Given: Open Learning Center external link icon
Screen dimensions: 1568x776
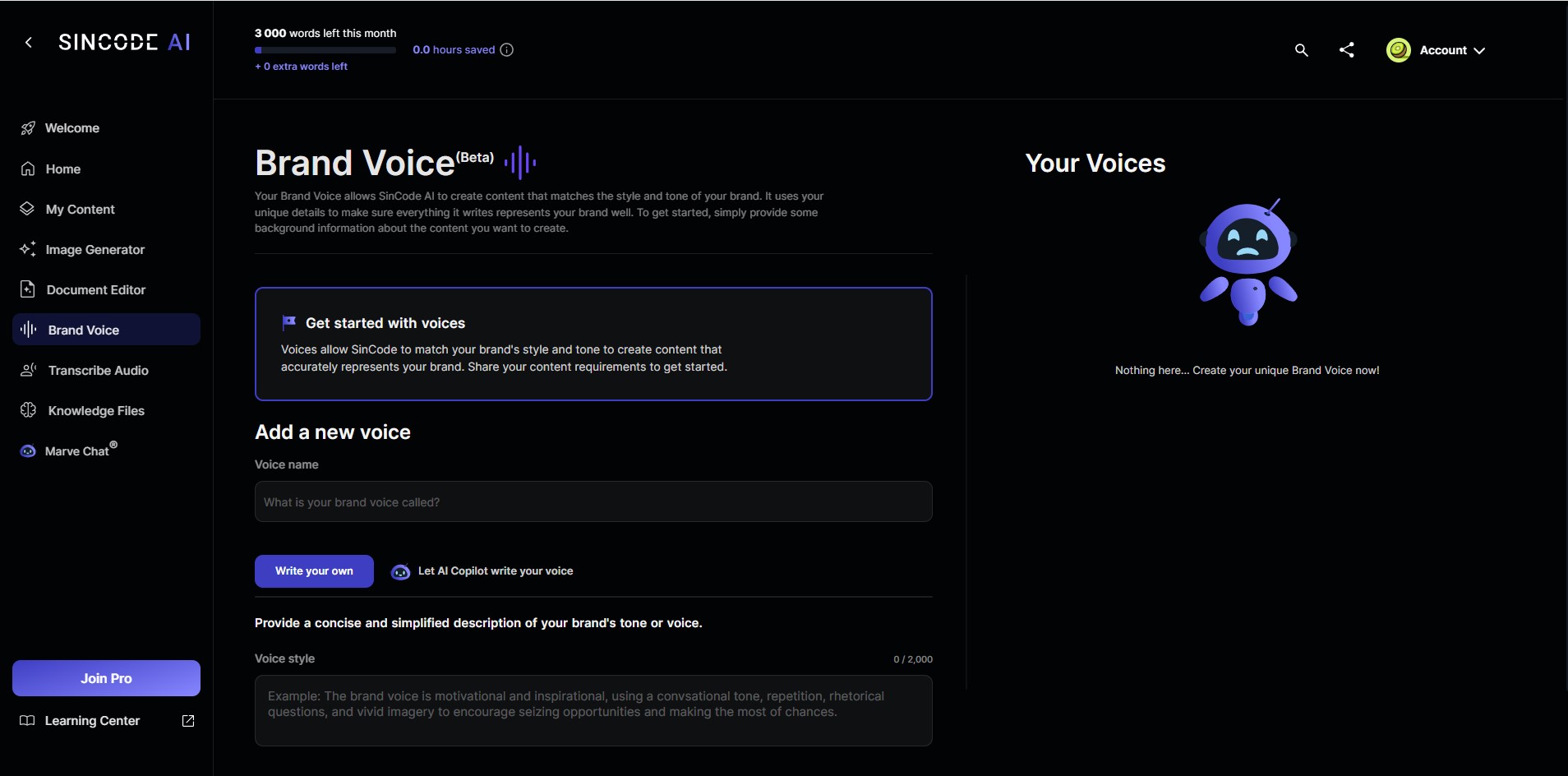Looking at the screenshot, I should tap(188, 721).
